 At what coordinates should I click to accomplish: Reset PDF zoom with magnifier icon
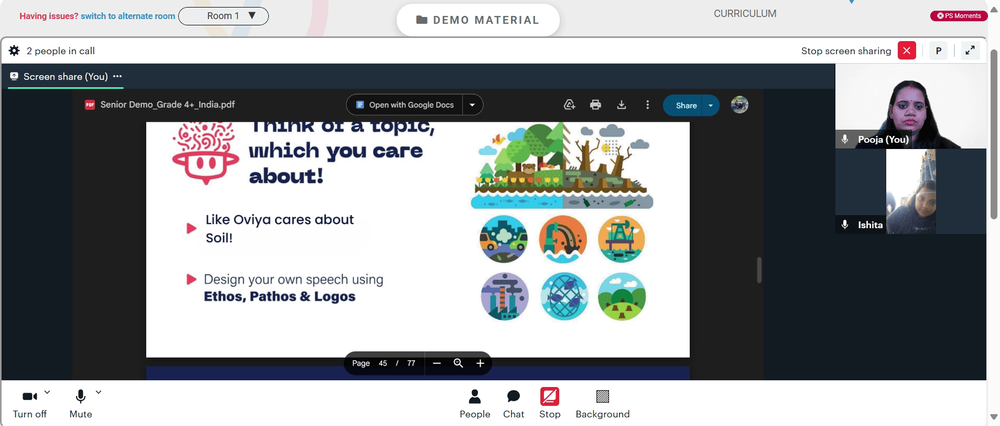click(458, 364)
